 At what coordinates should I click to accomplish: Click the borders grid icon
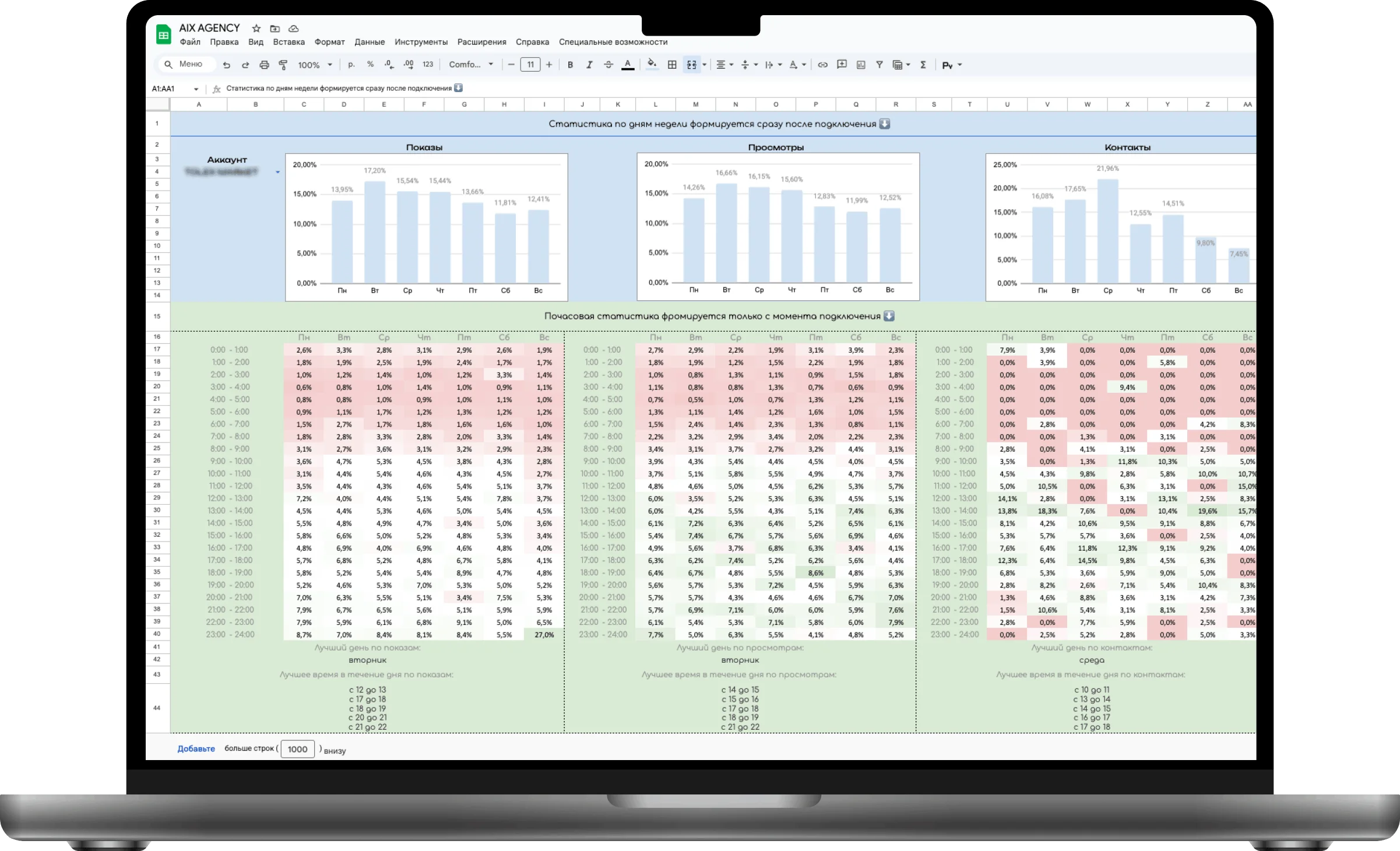[672, 65]
